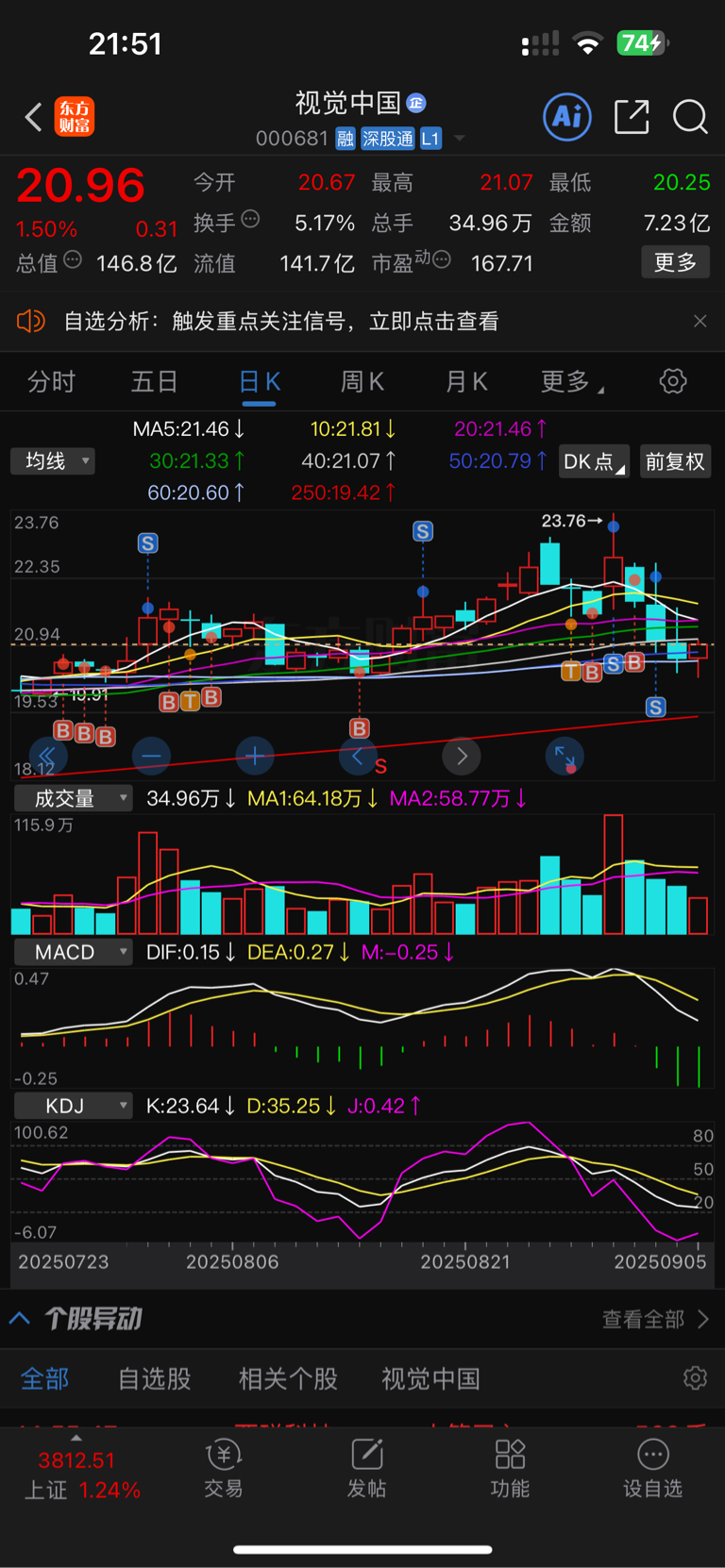The height and width of the screenshot is (1568, 725).
Task: Open 查看全部 for stock movements
Action: (x=655, y=1319)
